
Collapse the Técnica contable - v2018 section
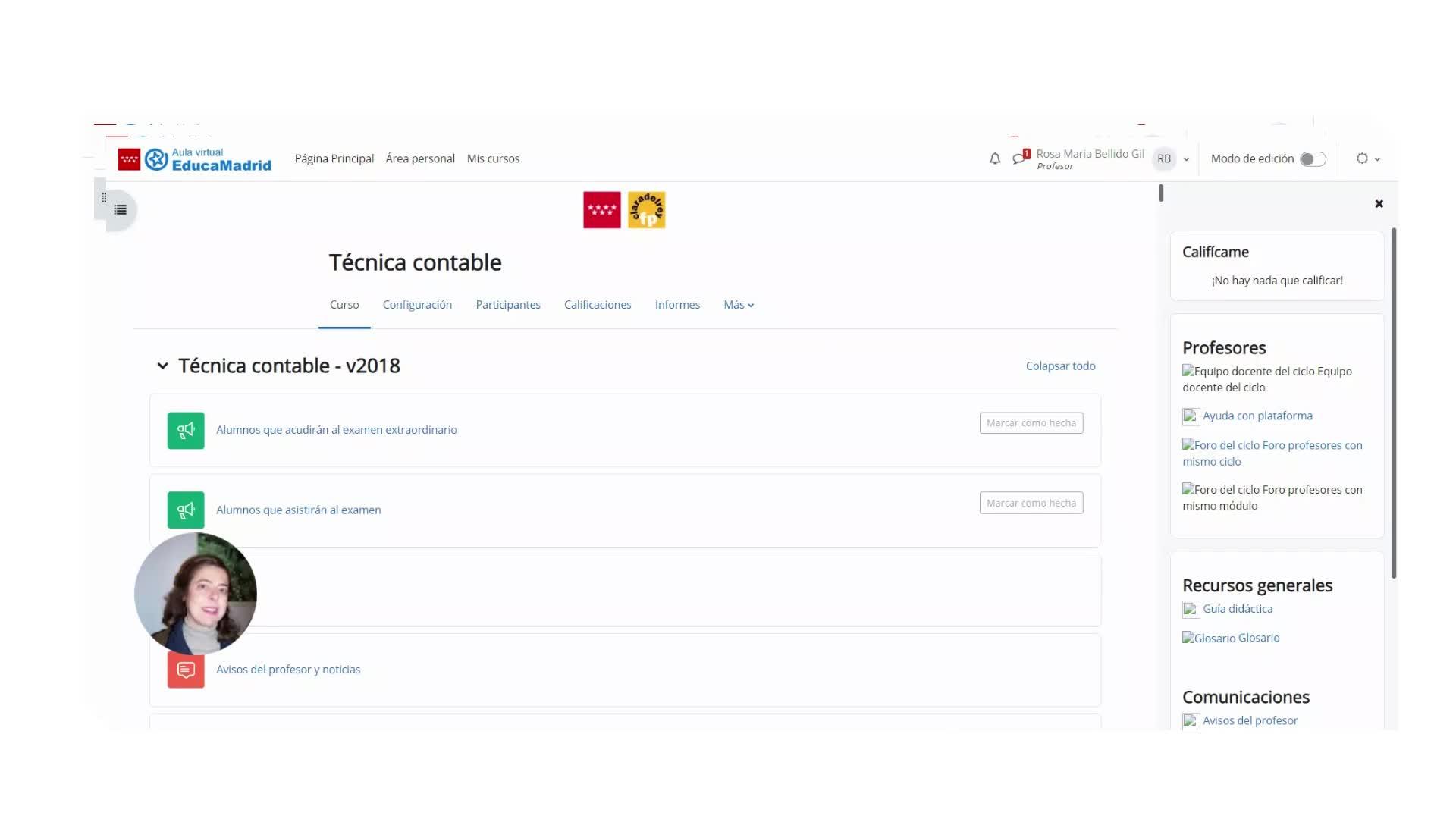162,366
